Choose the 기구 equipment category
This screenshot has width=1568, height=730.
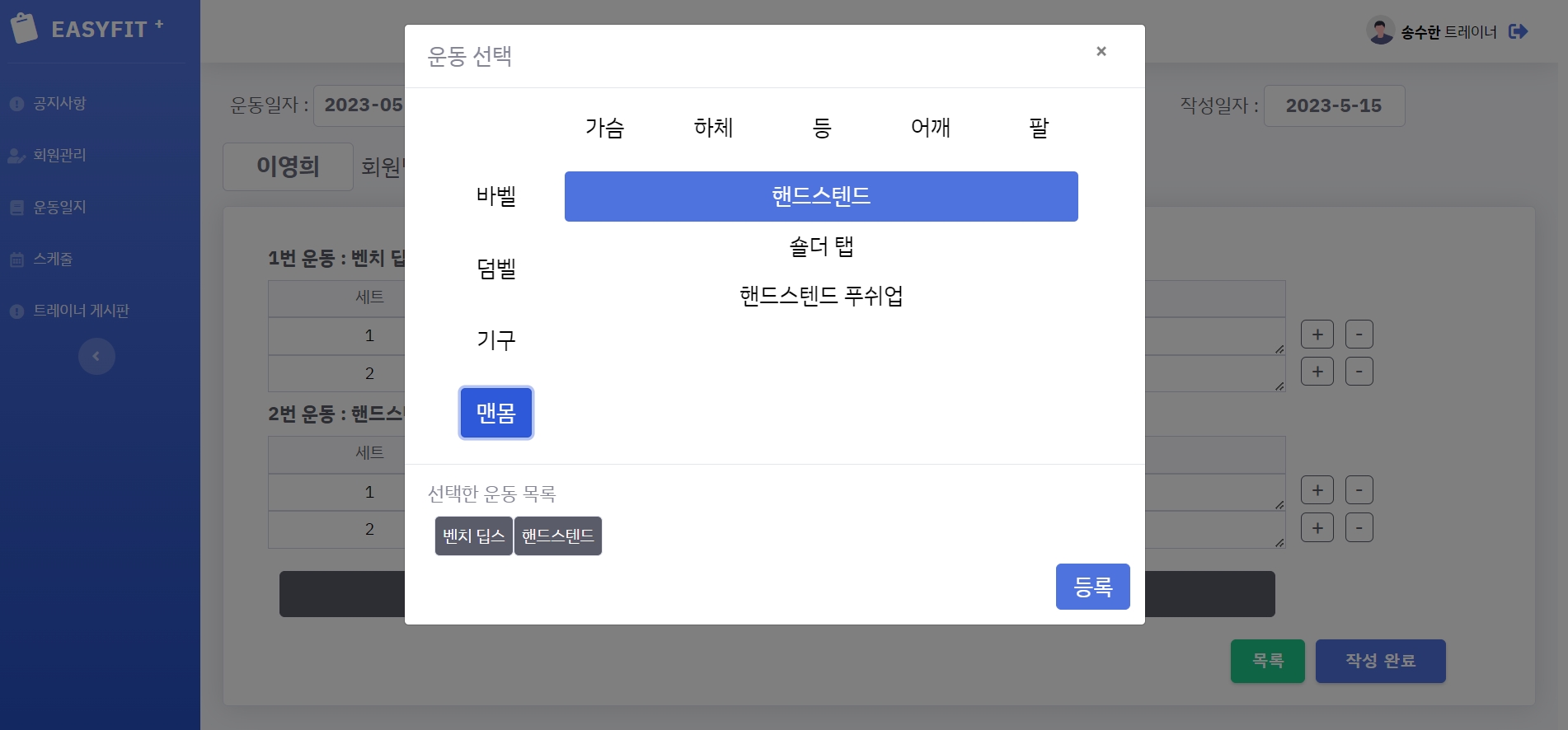[x=496, y=340]
